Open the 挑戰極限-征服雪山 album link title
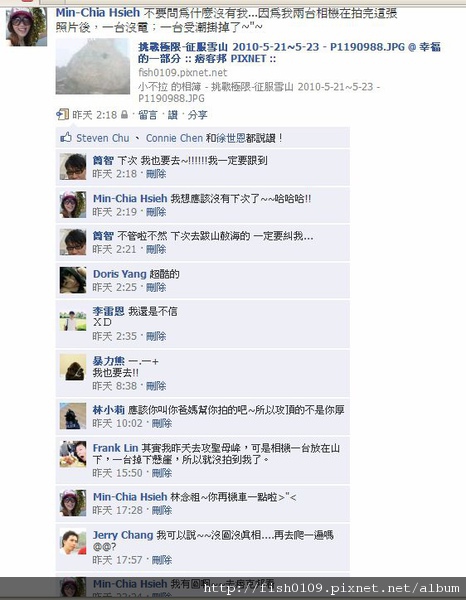The image size is (466, 600). [289, 53]
